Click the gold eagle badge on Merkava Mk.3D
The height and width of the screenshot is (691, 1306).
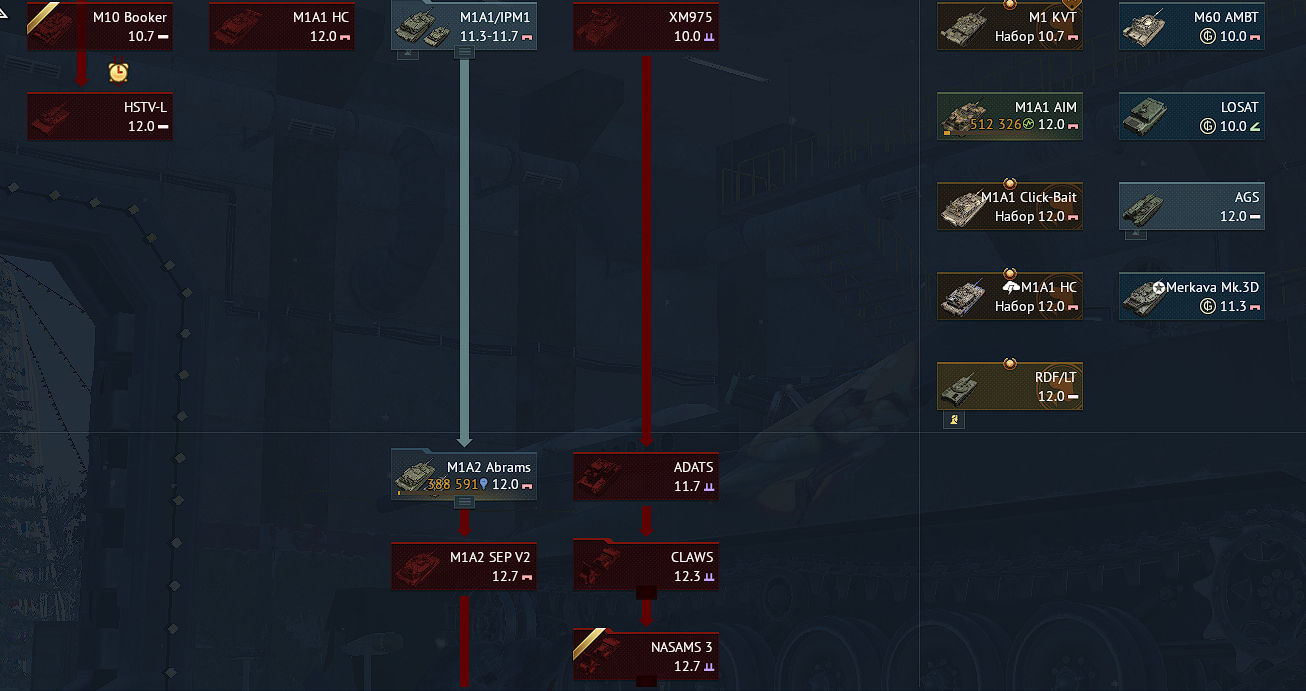[x=1207, y=306]
